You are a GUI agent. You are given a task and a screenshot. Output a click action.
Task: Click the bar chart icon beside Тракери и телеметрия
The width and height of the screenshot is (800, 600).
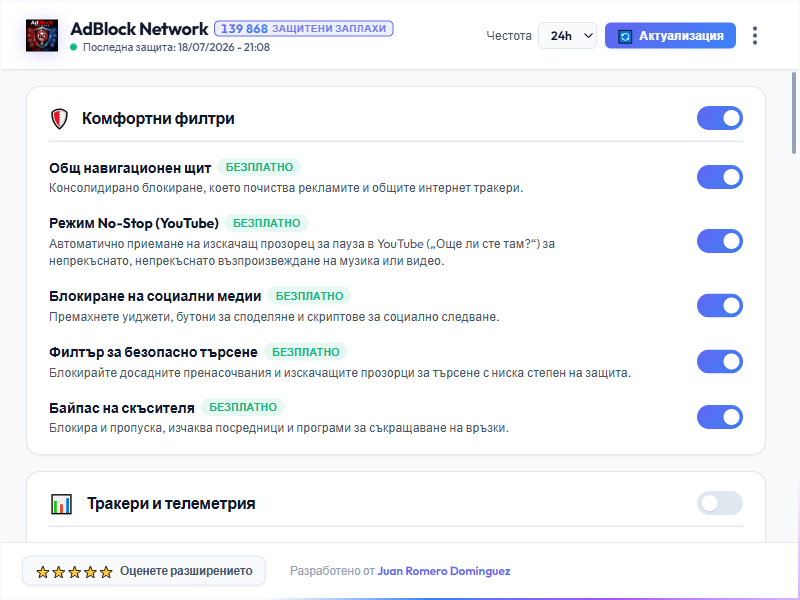tap(61, 504)
